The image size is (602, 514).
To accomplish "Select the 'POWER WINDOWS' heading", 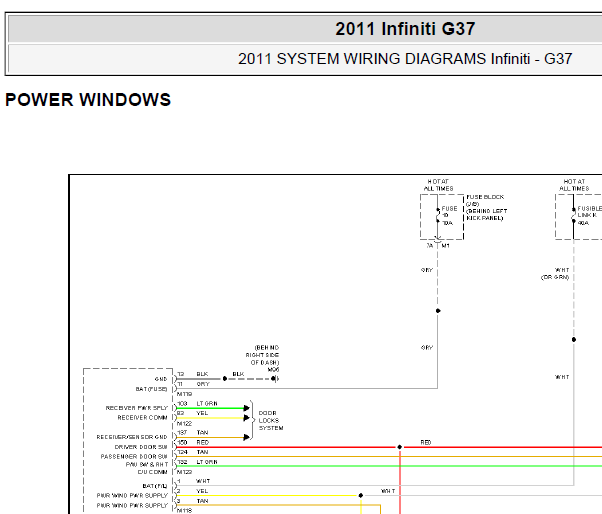I will click(x=88, y=100).
